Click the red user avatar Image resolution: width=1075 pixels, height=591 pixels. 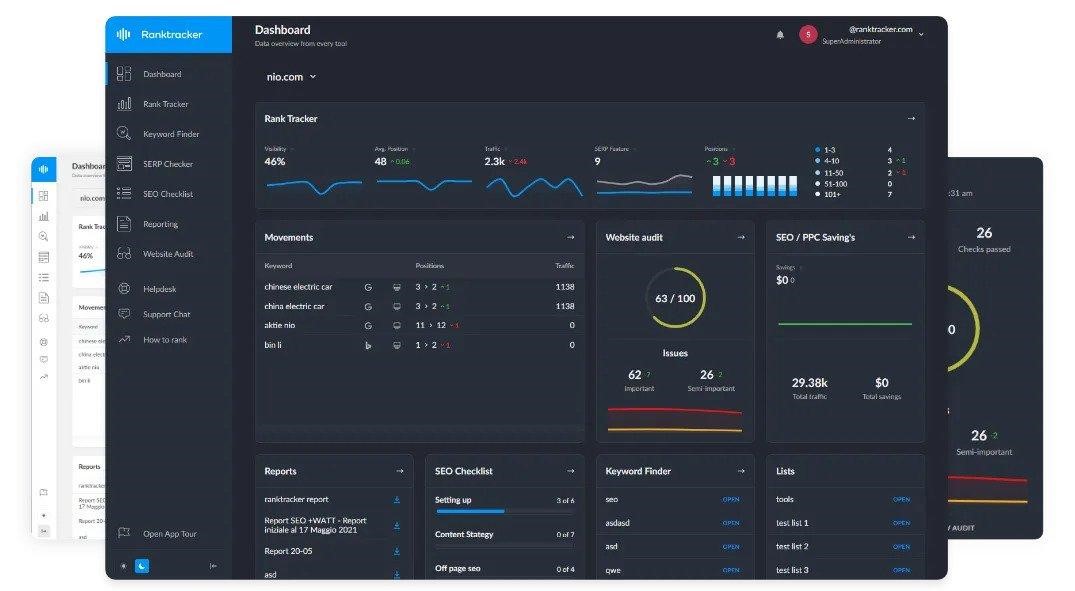pyautogui.click(x=808, y=34)
